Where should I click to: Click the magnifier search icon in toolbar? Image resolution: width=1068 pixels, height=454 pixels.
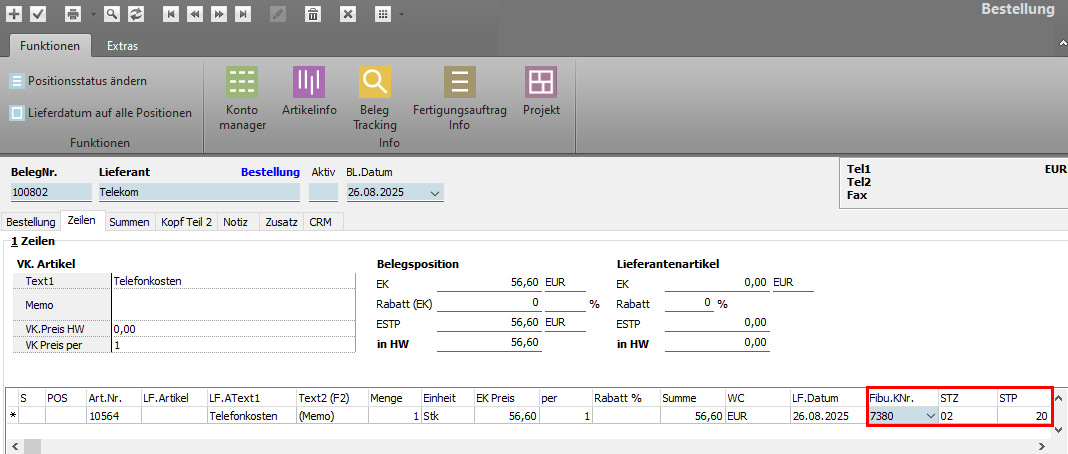pos(112,14)
